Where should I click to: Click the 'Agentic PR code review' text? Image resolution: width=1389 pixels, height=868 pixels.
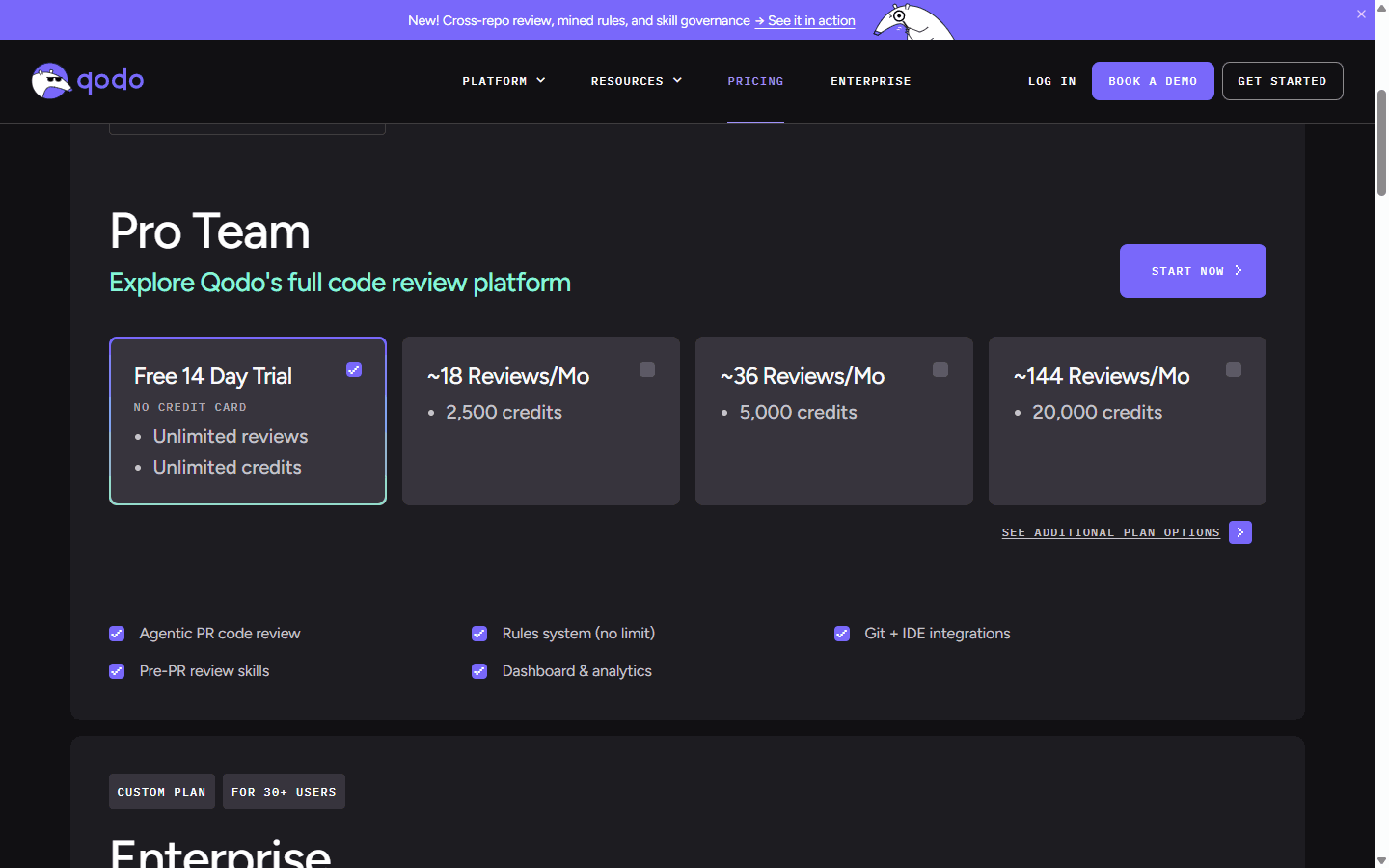point(220,634)
